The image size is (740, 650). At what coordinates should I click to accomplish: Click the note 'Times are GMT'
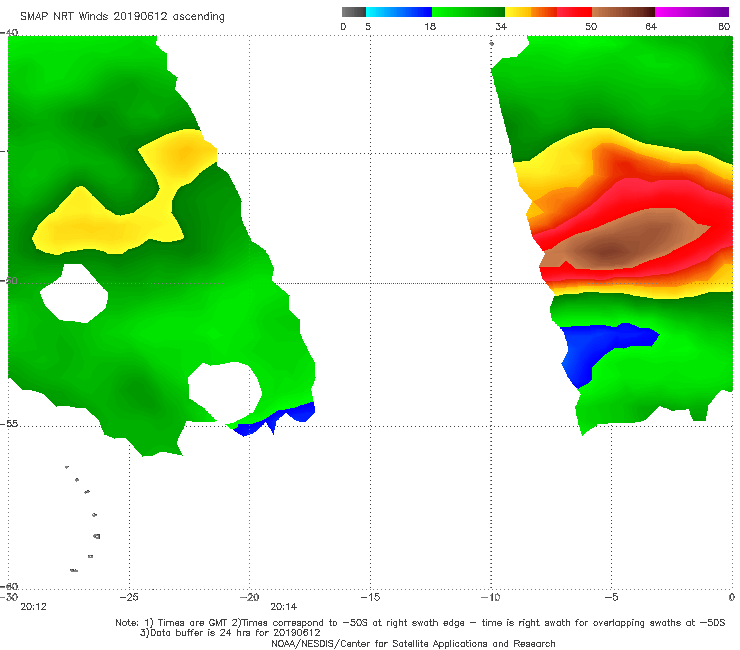[193, 623]
